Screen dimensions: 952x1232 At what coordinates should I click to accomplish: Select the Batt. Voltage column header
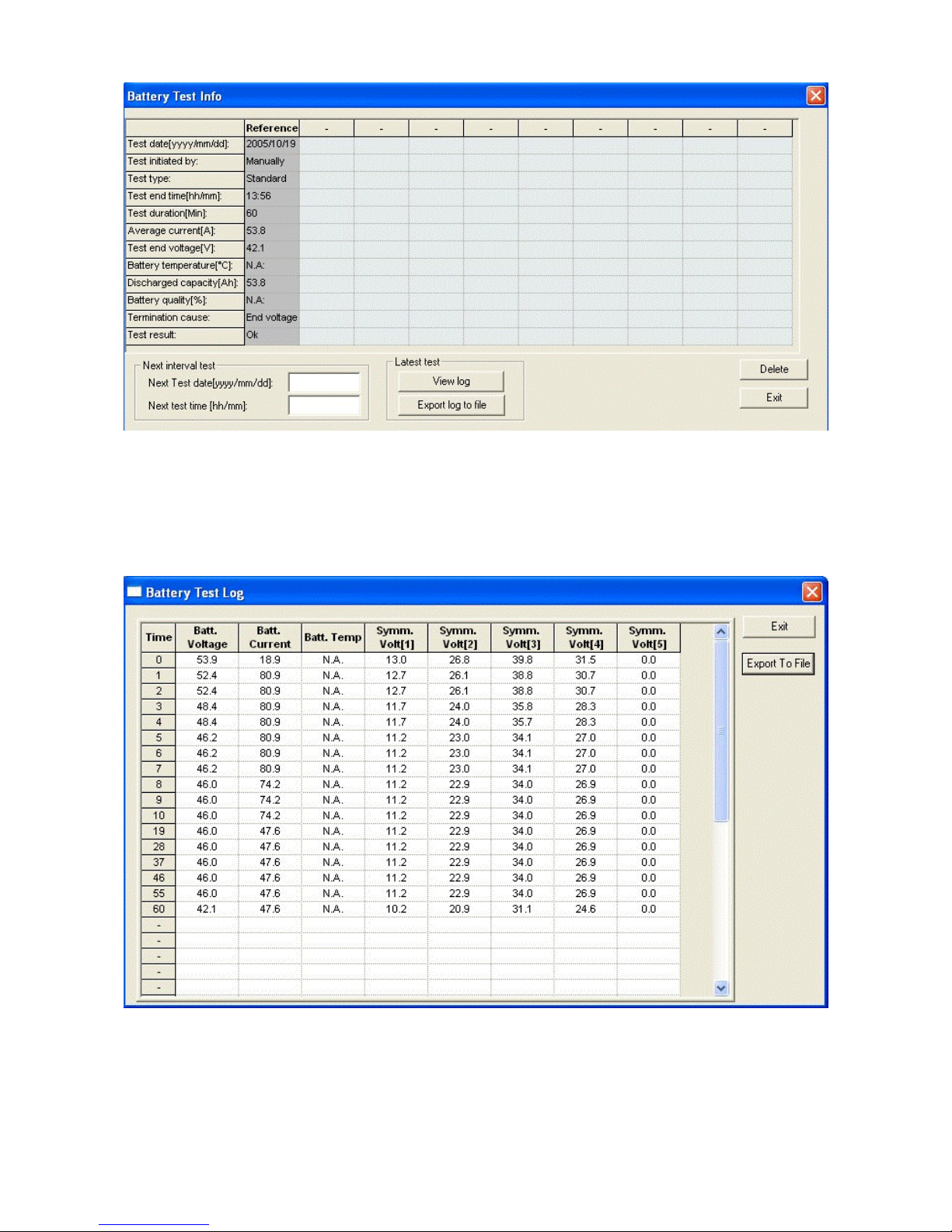pos(207,637)
